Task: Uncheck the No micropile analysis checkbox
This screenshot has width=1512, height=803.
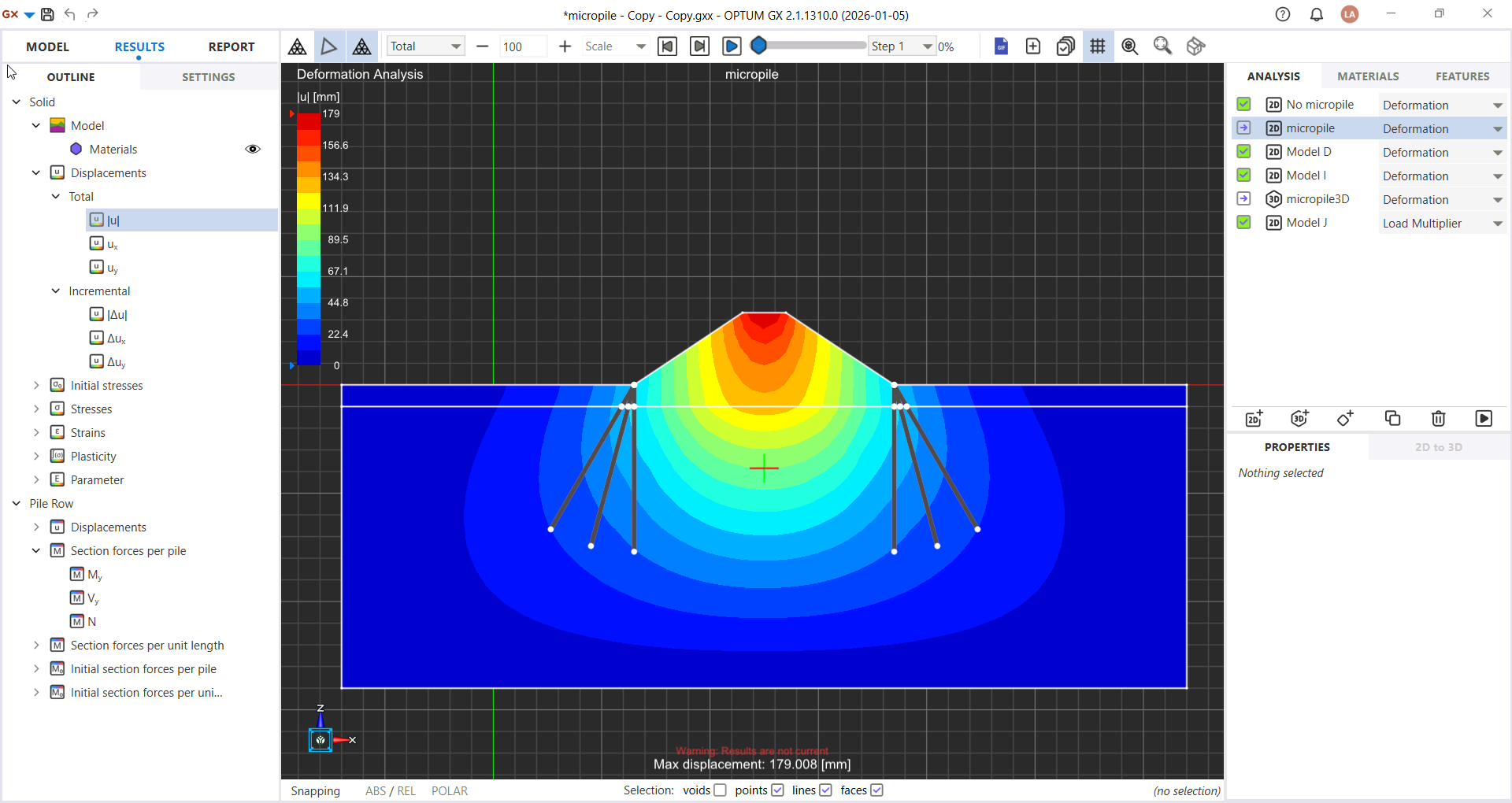Action: click(x=1244, y=104)
